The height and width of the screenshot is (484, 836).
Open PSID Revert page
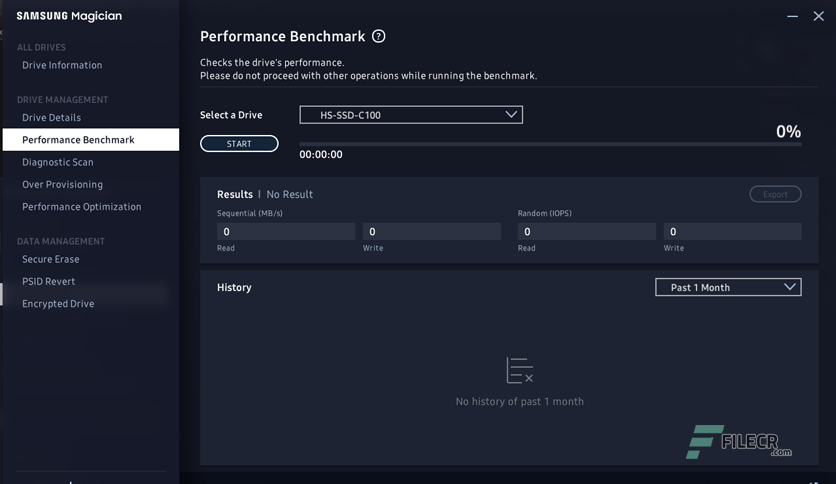pos(49,281)
